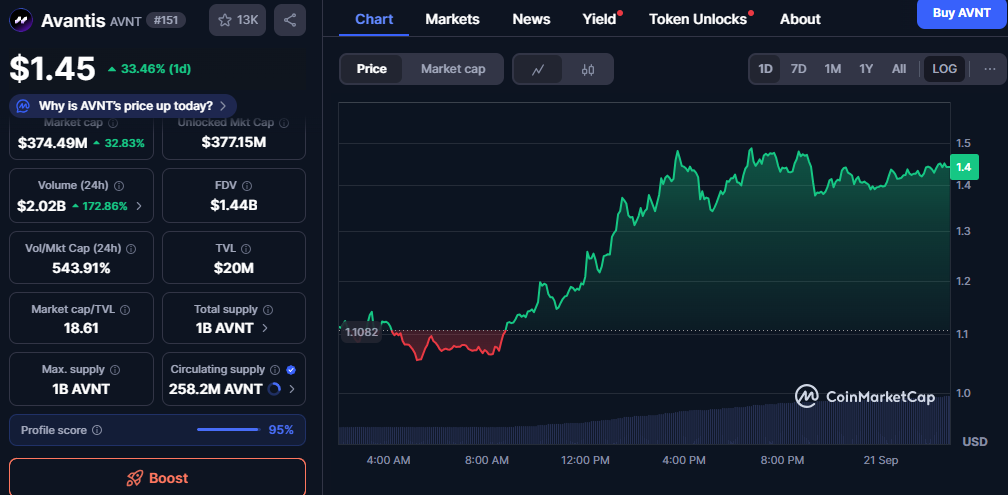Click the Profile score progress bar
The height and width of the screenshot is (495, 1008).
click(x=228, y=430)
